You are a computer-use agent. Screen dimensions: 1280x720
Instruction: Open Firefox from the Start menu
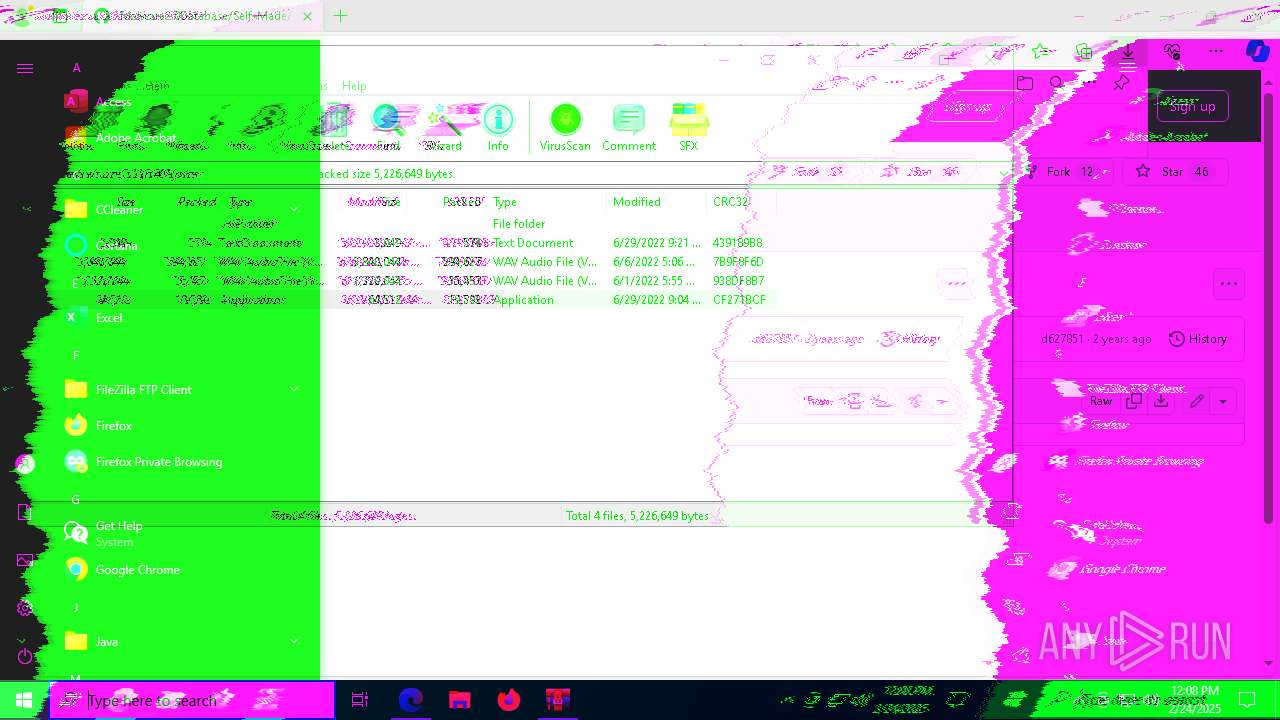(x=113, y=426)
